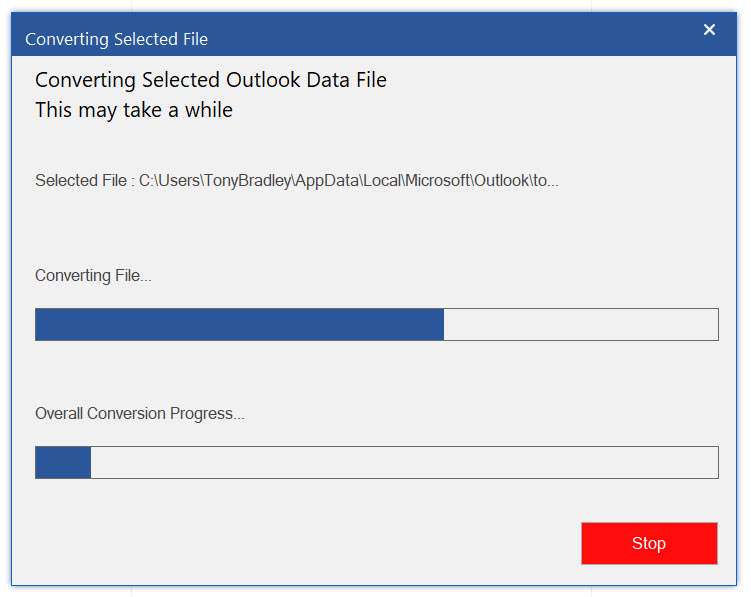Click the 'Converting File...' label
The image size is (751, 597).
point(93,276)
